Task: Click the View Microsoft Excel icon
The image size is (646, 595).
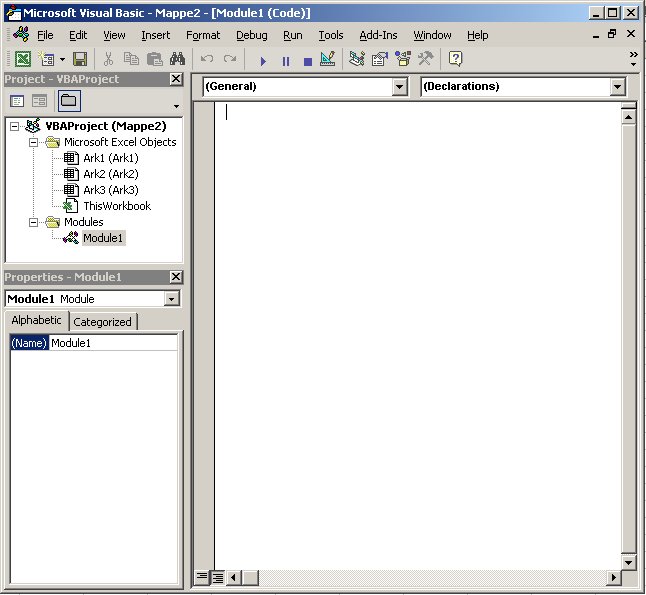Action: pos(22,60)
